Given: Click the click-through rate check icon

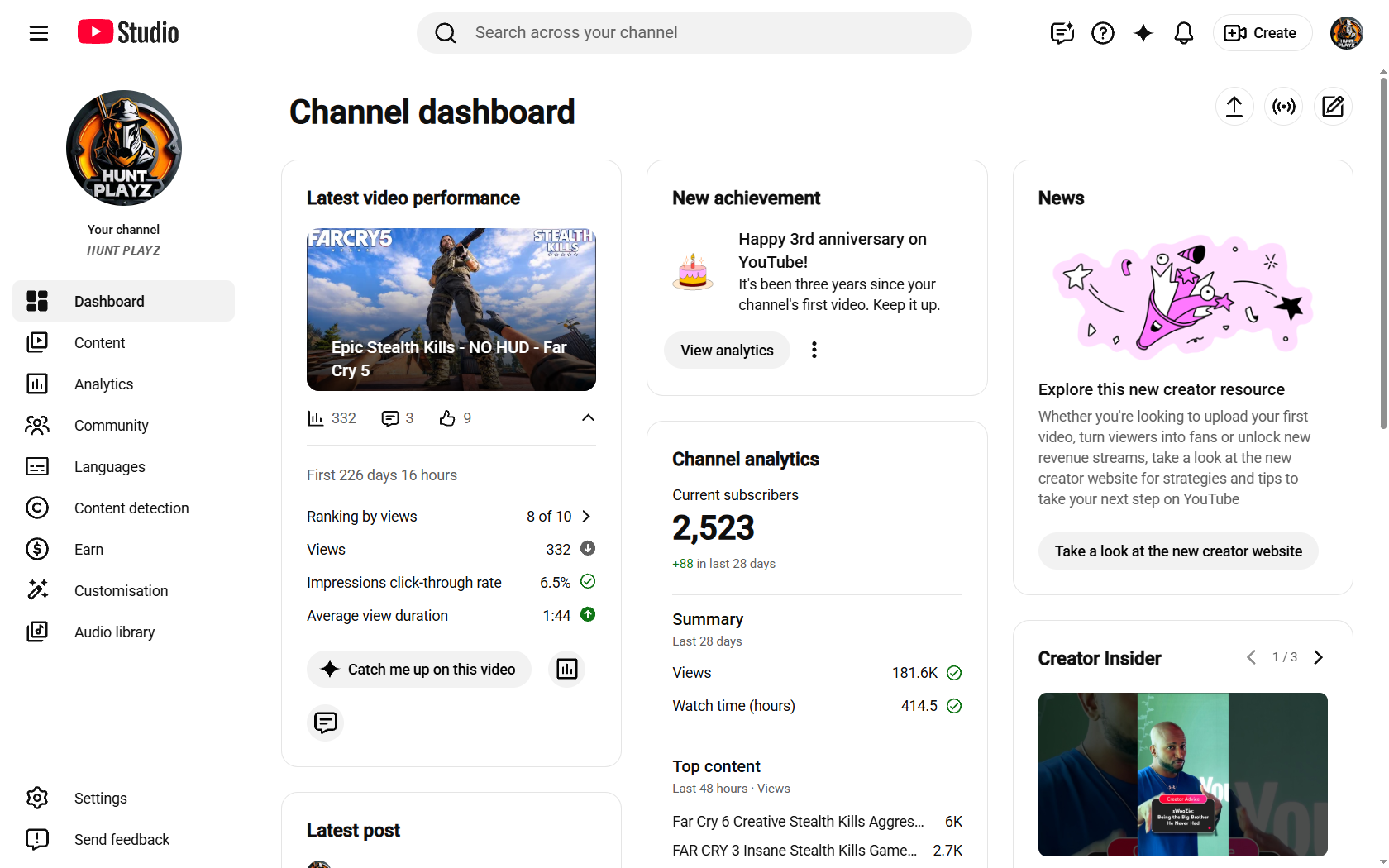Looking at the screenshot, I should [588, 581].
